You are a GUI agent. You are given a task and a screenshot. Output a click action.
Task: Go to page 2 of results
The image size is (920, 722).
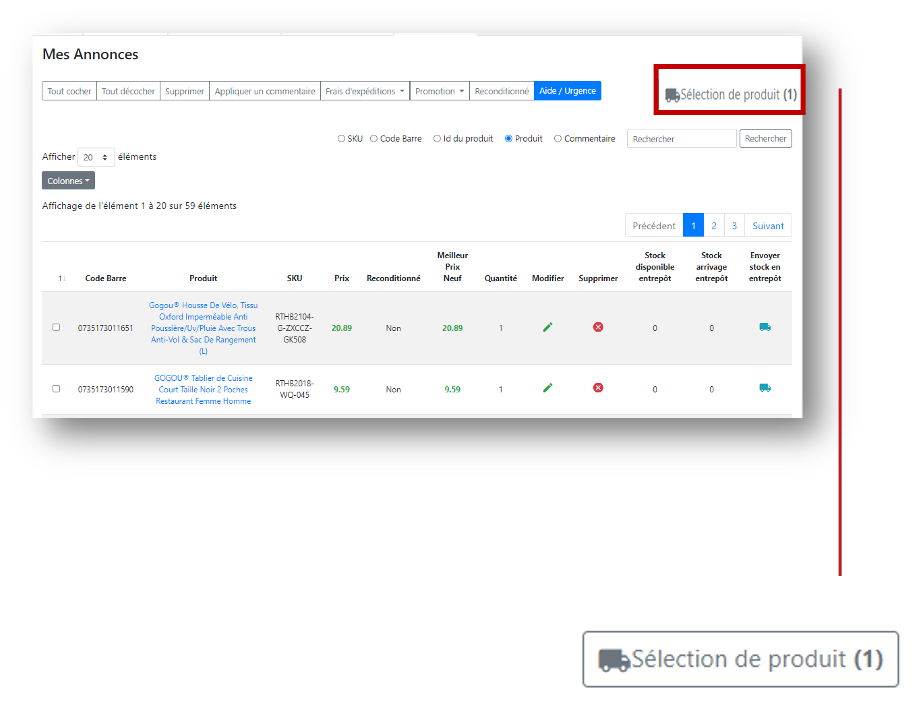click(x=714, y=225)
